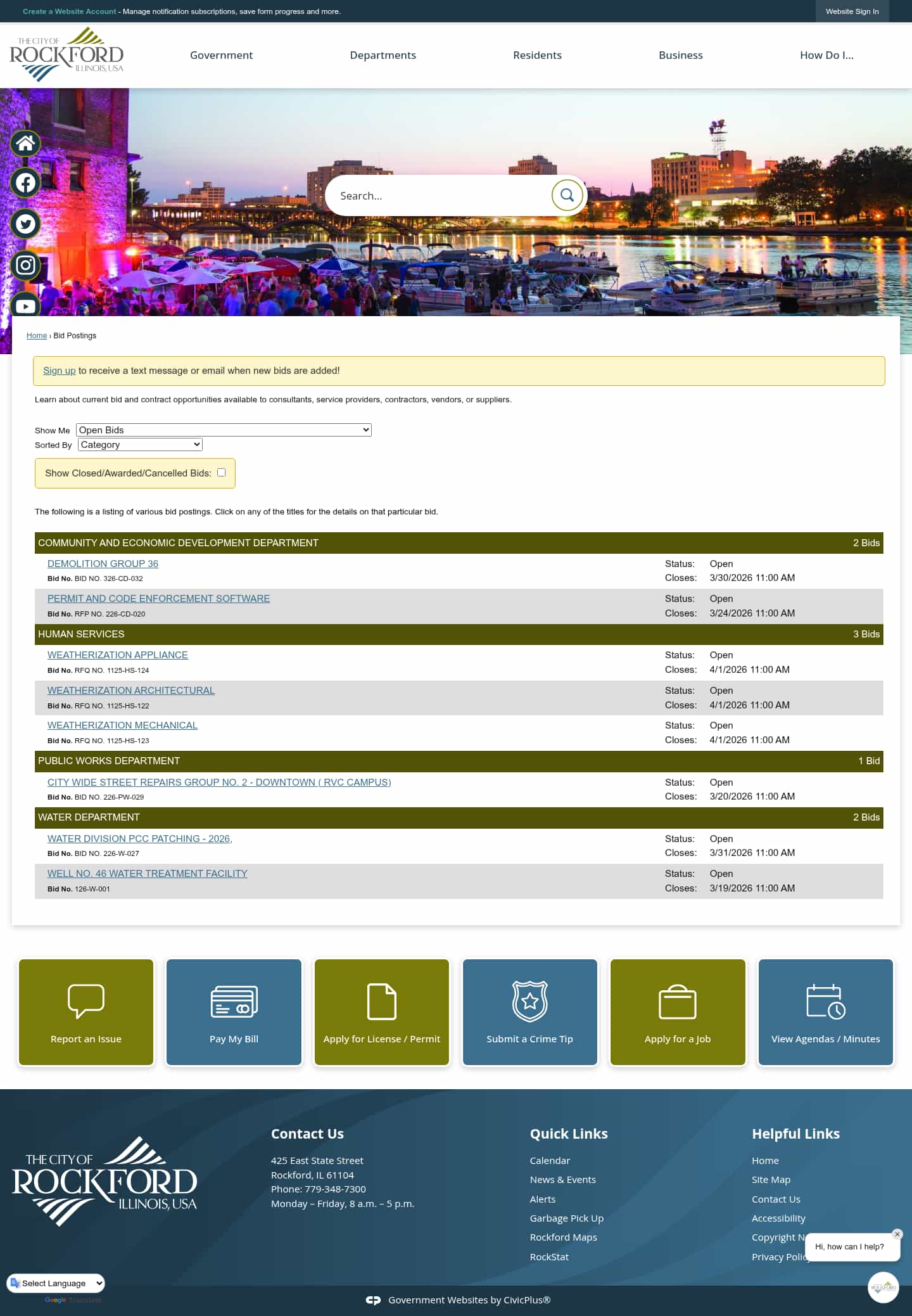
Task: Open the WEATHERIZATION ARCHITECTURAL bid
Action: tap(131, 691)
